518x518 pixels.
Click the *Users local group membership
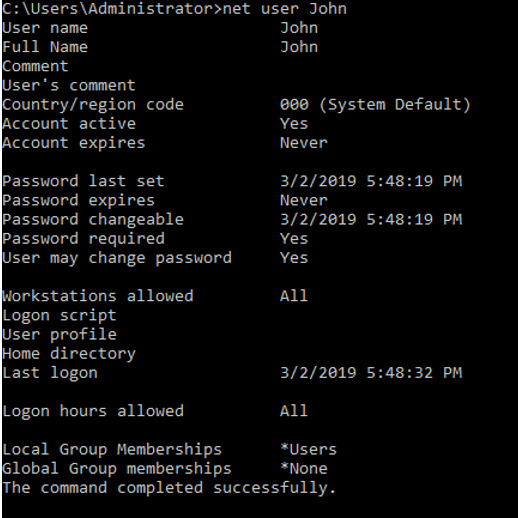point(309,449)
